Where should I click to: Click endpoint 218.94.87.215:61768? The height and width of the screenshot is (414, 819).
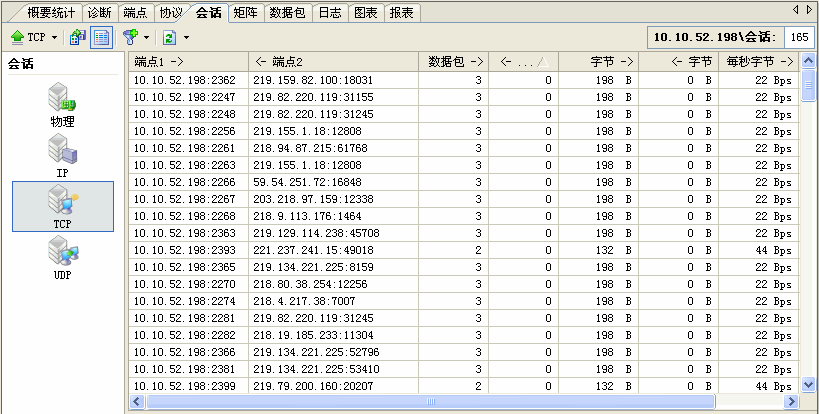311,148
